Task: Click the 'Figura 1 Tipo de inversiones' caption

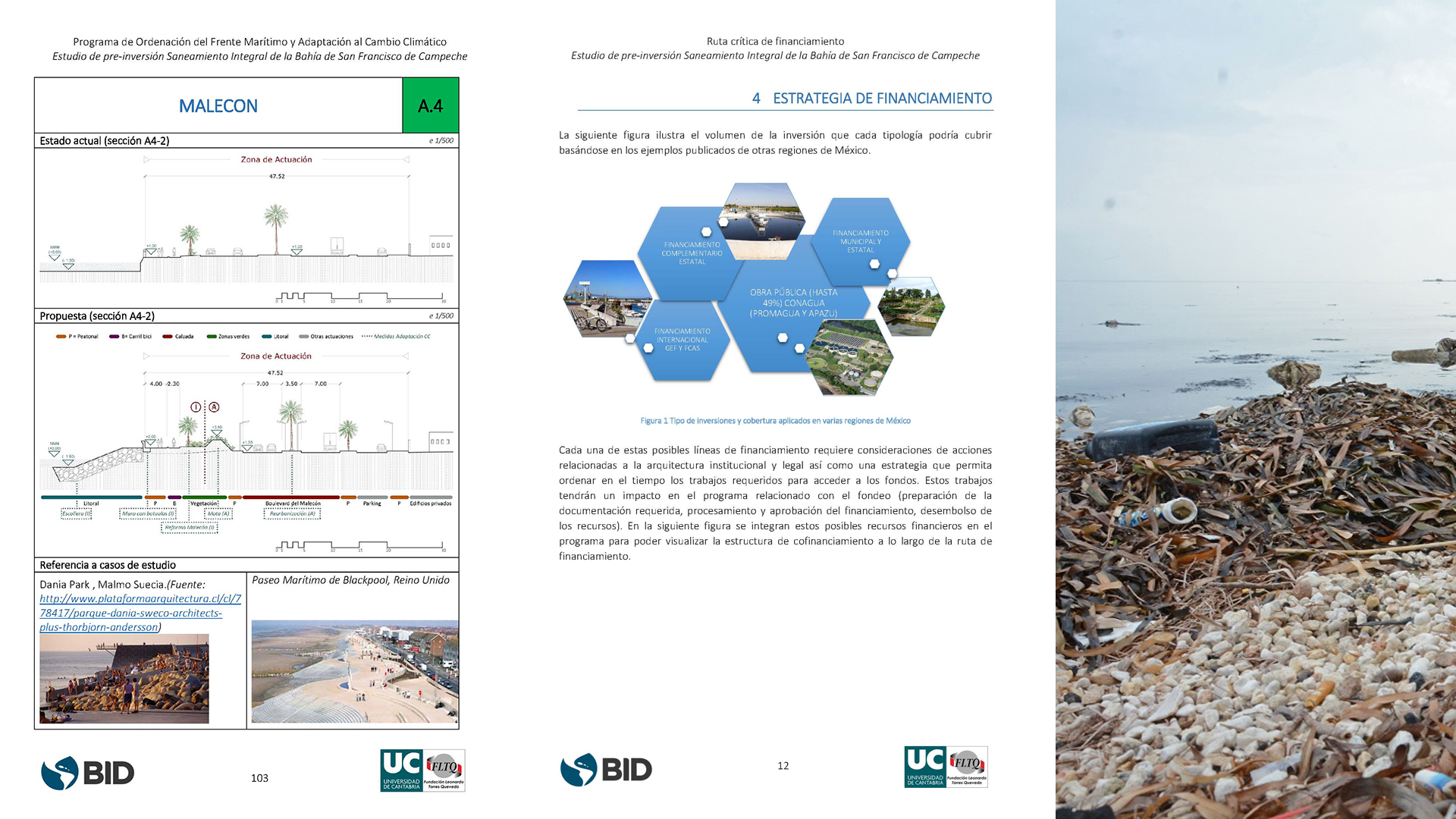Action: (775, 421)
